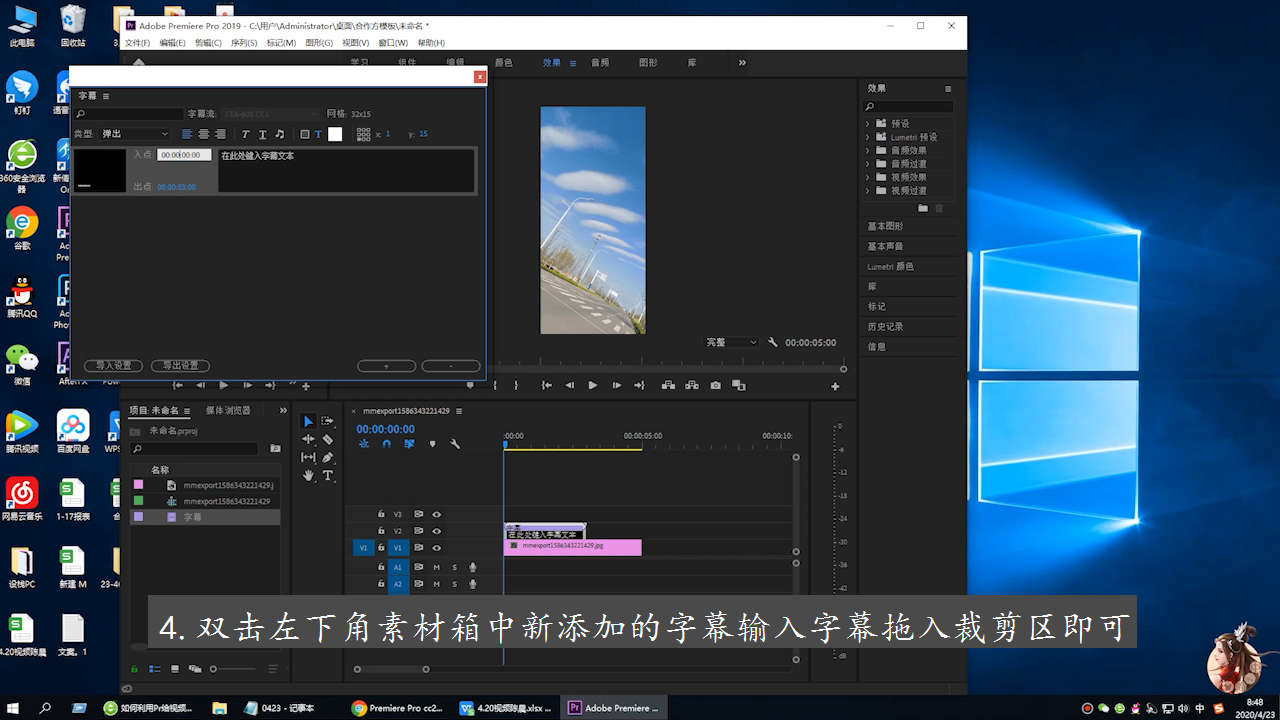
Task: Toggle caption background color box icon
Action: [305, 134]
